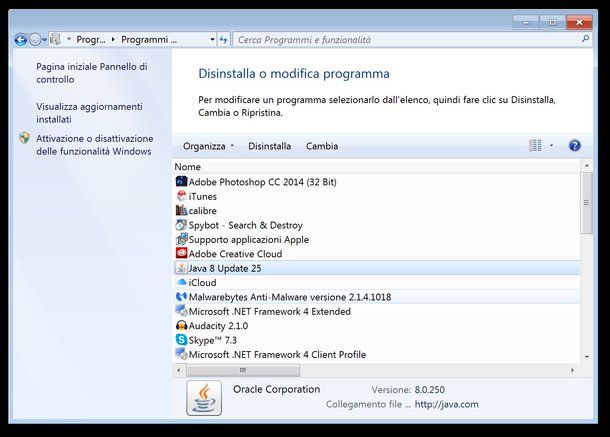Click the horizontal scrollbar right arrow
This screenshot has width=610, height=437.
tap(572, 370)
